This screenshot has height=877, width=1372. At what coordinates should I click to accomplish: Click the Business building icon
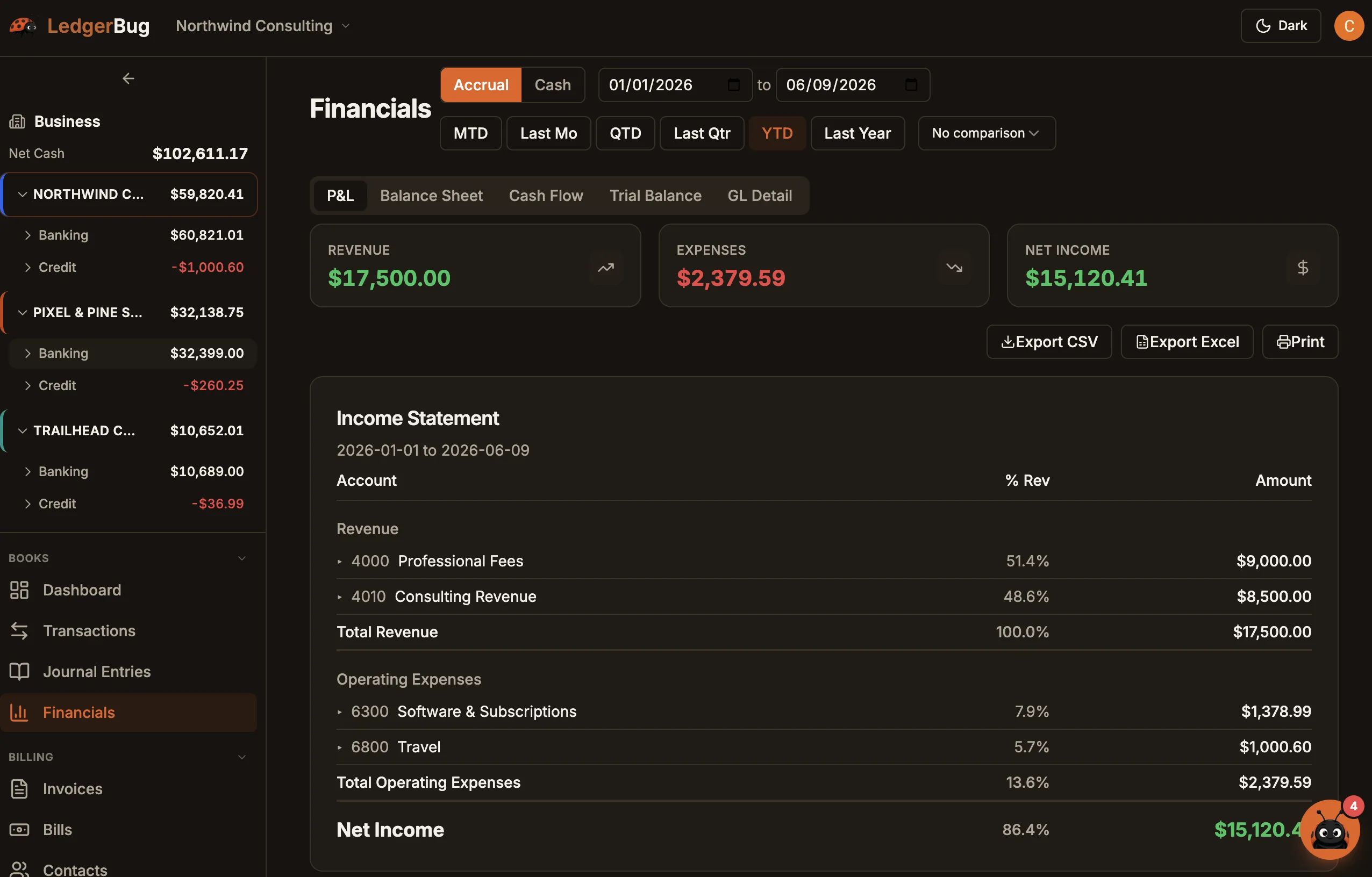[17, 121]
